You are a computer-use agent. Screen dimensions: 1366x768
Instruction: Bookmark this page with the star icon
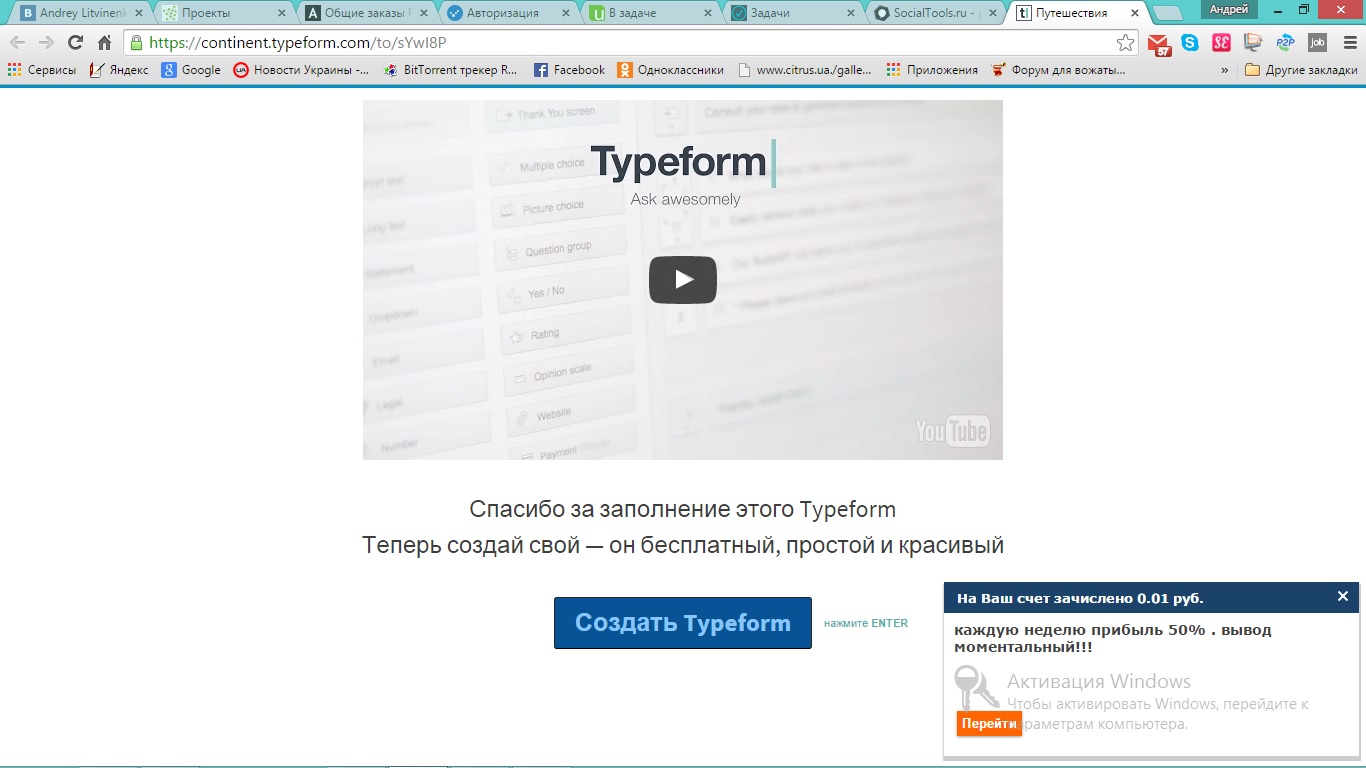pos(1125,43)
